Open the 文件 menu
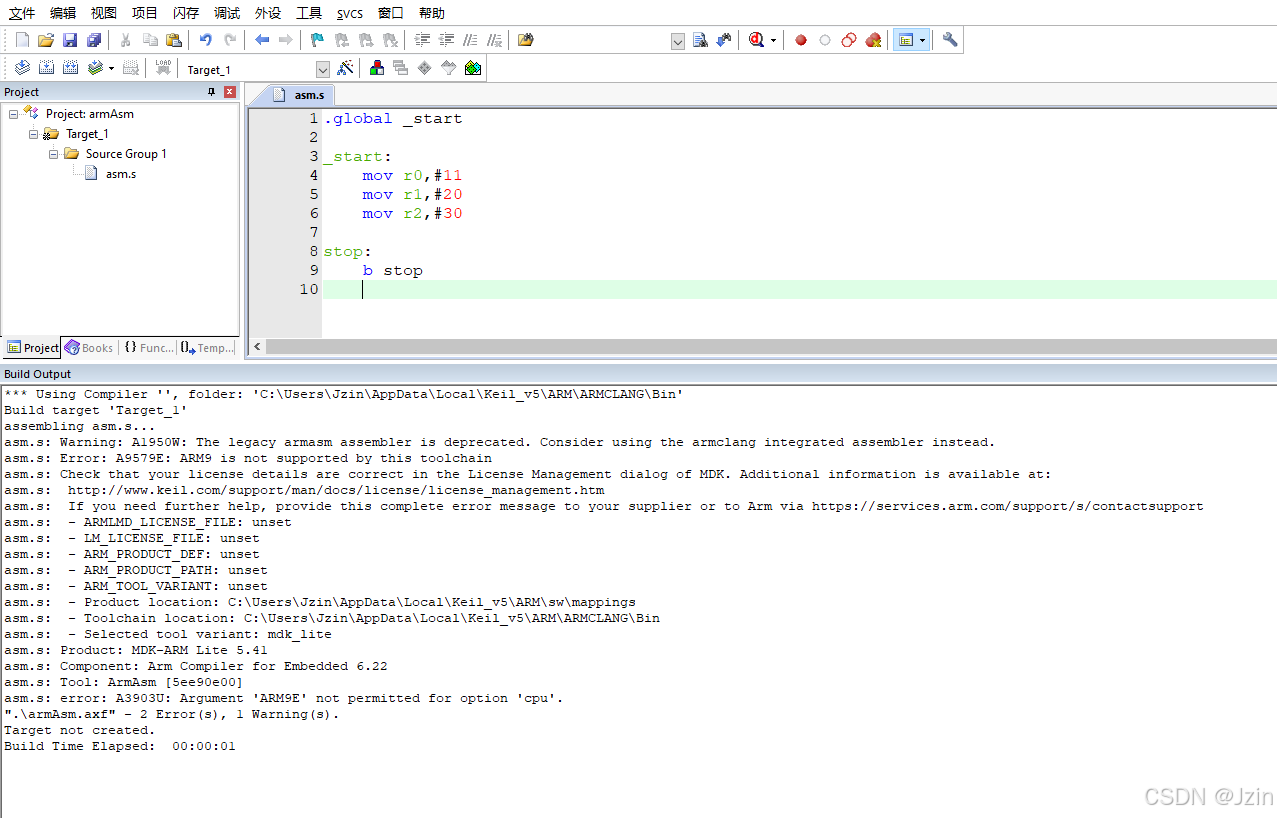Image resolution: width=1277 pixels, height=818 pixels. pos(22,13)
